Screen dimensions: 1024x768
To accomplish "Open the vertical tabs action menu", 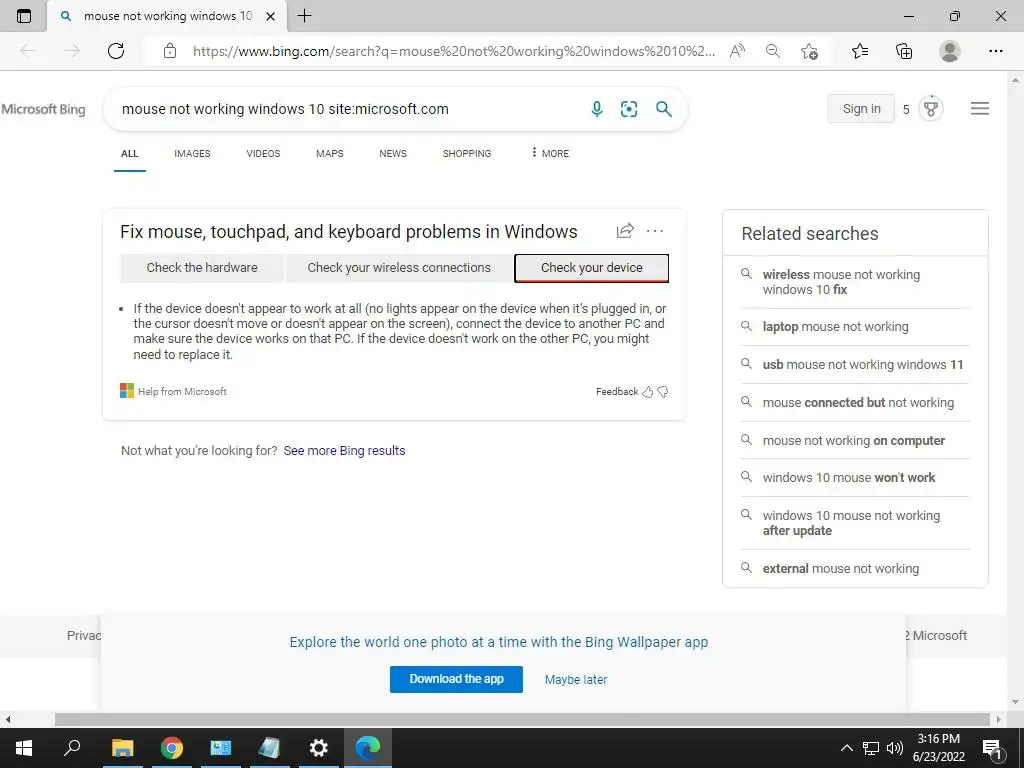I will coord(24,16).
